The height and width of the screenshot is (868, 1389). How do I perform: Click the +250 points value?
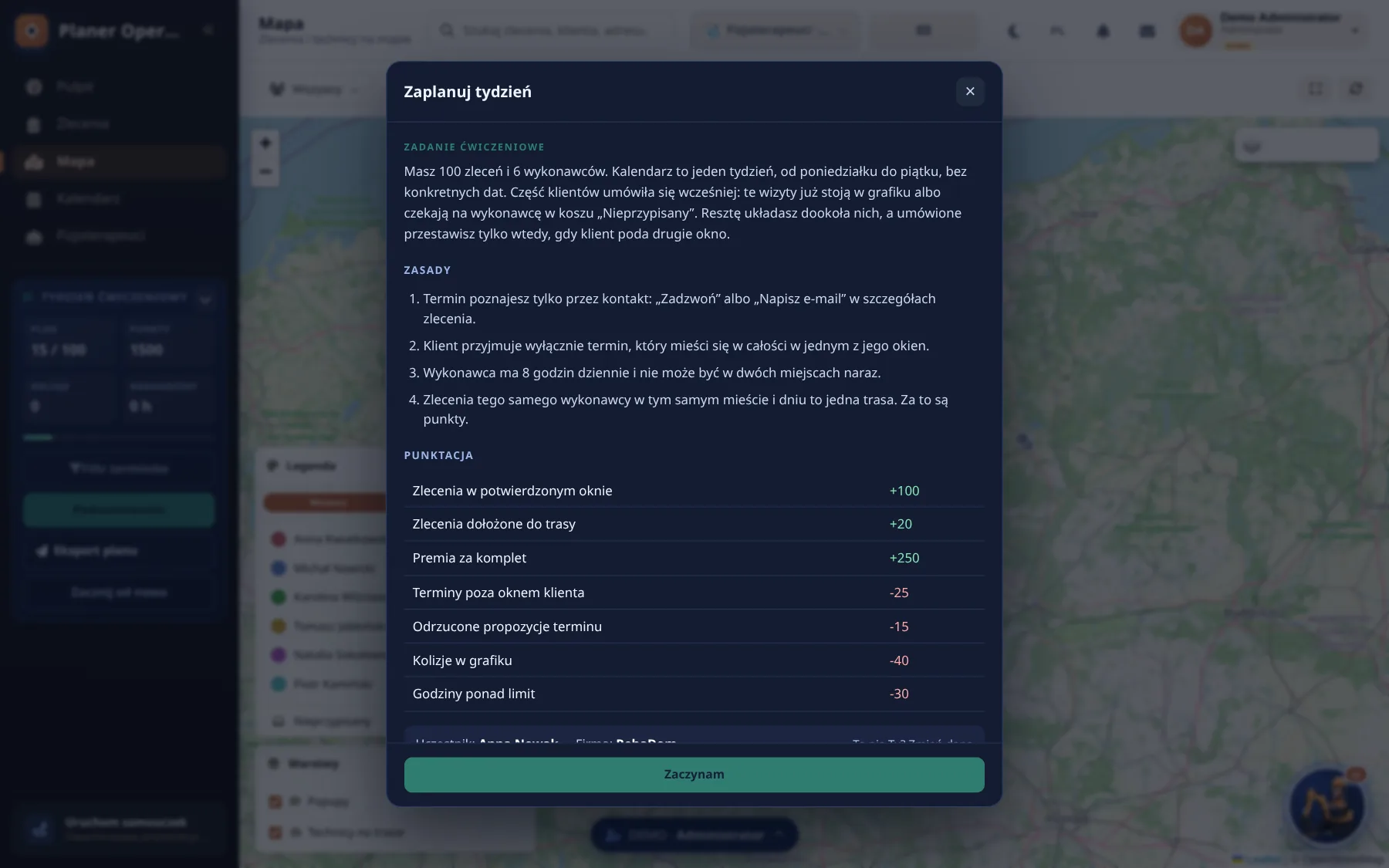(x=904, y=558)
